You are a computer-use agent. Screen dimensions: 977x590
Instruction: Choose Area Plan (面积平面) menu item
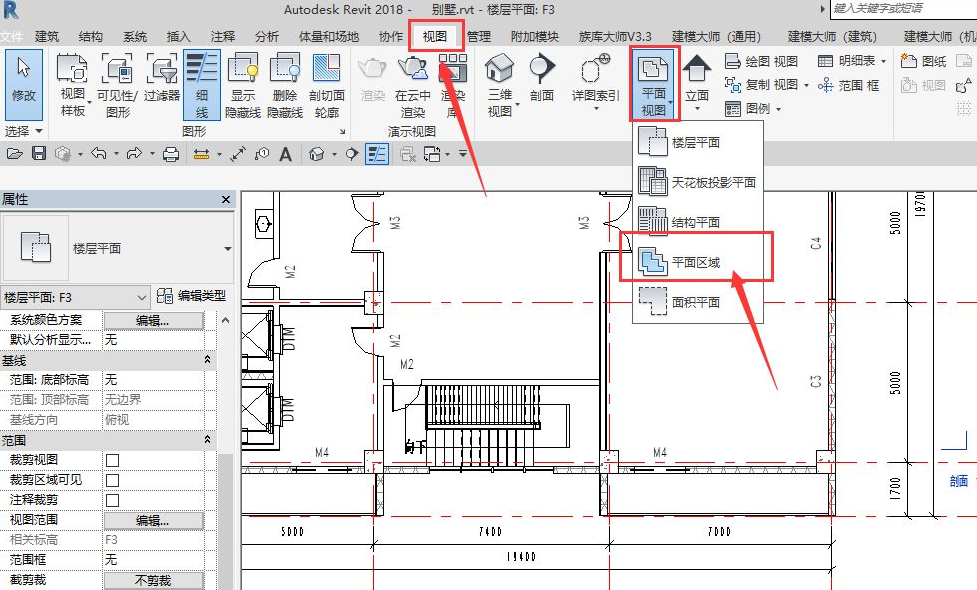[x=698, y=302]
